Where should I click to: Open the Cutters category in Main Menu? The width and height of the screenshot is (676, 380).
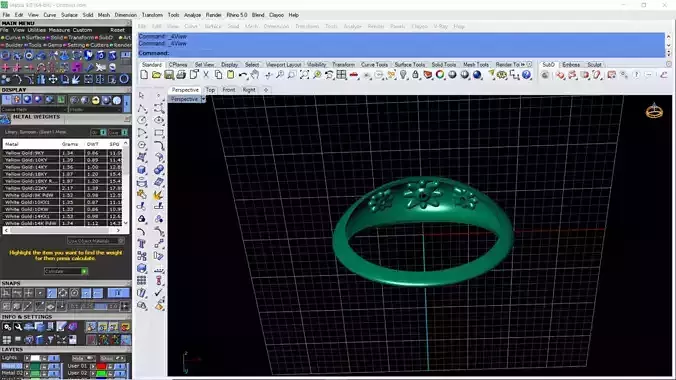click(x=100, y=45)
